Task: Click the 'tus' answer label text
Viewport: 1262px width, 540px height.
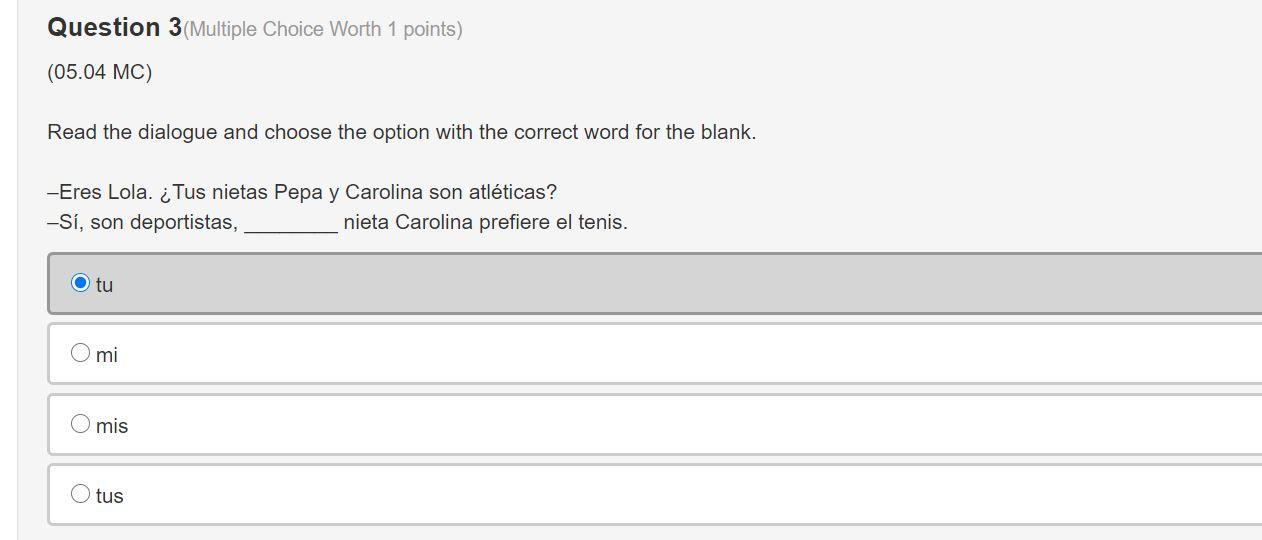Action: [x=110, y=496]
